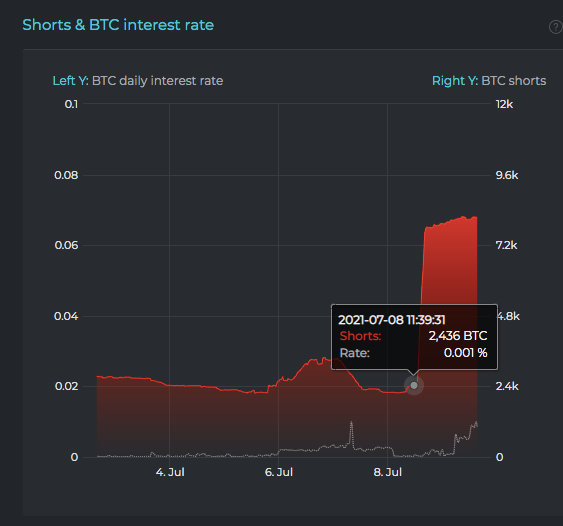The height and width of the screenshot is (526, 563).
Task: Click the tooltip timestamp 2021-07-08 11:39:31
Action: point(392,320)
